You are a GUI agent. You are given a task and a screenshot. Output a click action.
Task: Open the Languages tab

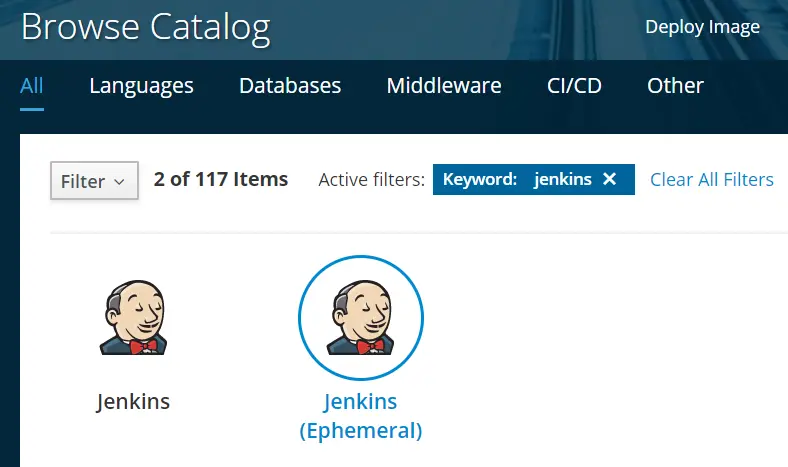pyautogui.click(x=141, y=85)
